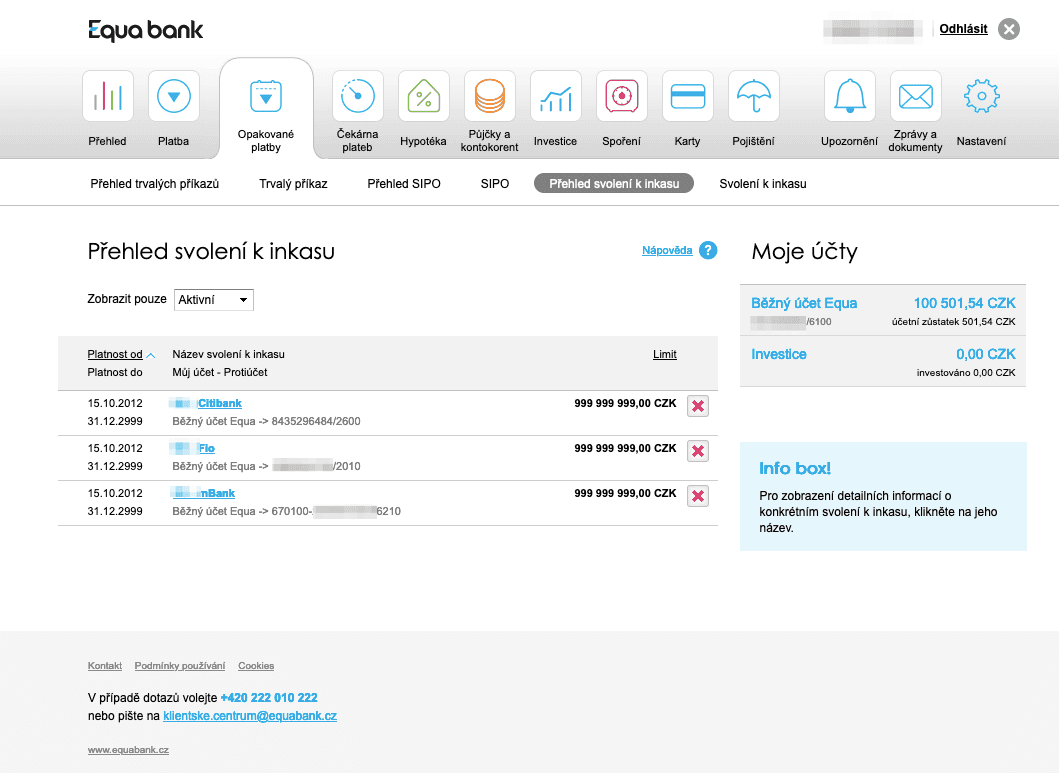Delete the Fio direct debit consent
Viewport: 1059px width, 773px height.
pyautogui.click(x=698, y=451)
